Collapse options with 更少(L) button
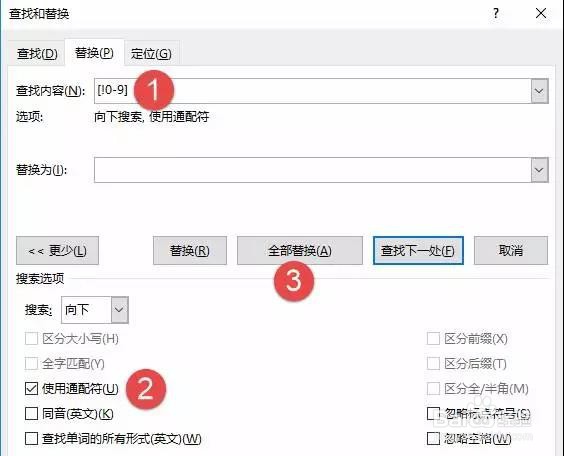The image size is (564, 456). [57, 251]
